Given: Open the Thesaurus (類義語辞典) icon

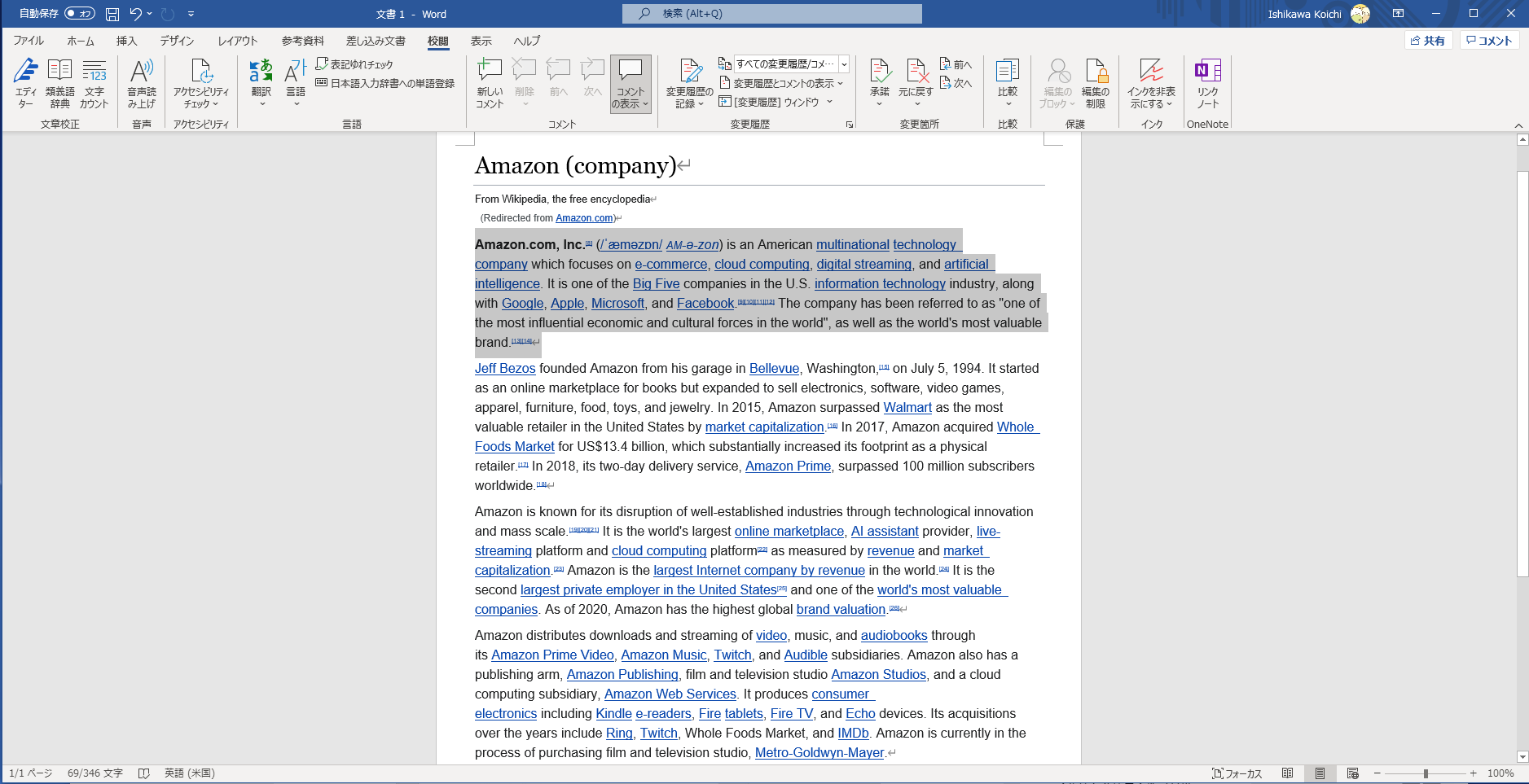Looking at the screenshot, I should point(59,83).
